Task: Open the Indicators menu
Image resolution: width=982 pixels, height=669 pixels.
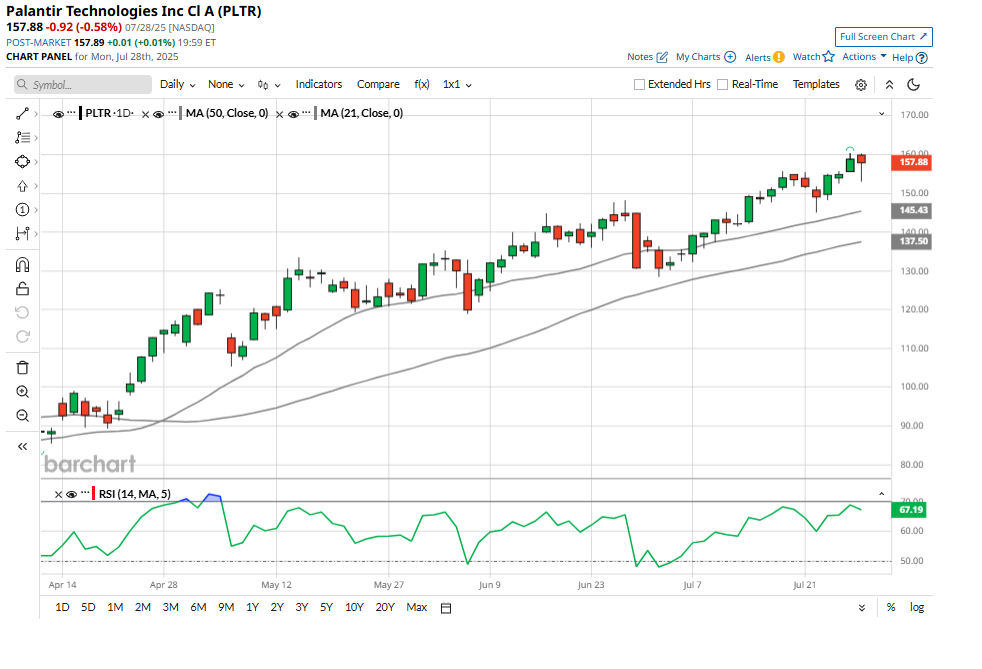Action: [319, 85]
